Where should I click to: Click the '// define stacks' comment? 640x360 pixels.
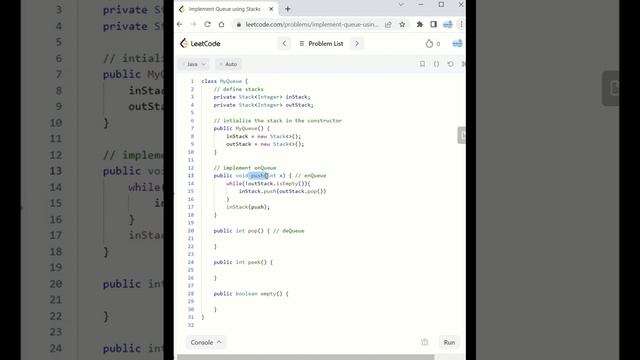point(238,89)
